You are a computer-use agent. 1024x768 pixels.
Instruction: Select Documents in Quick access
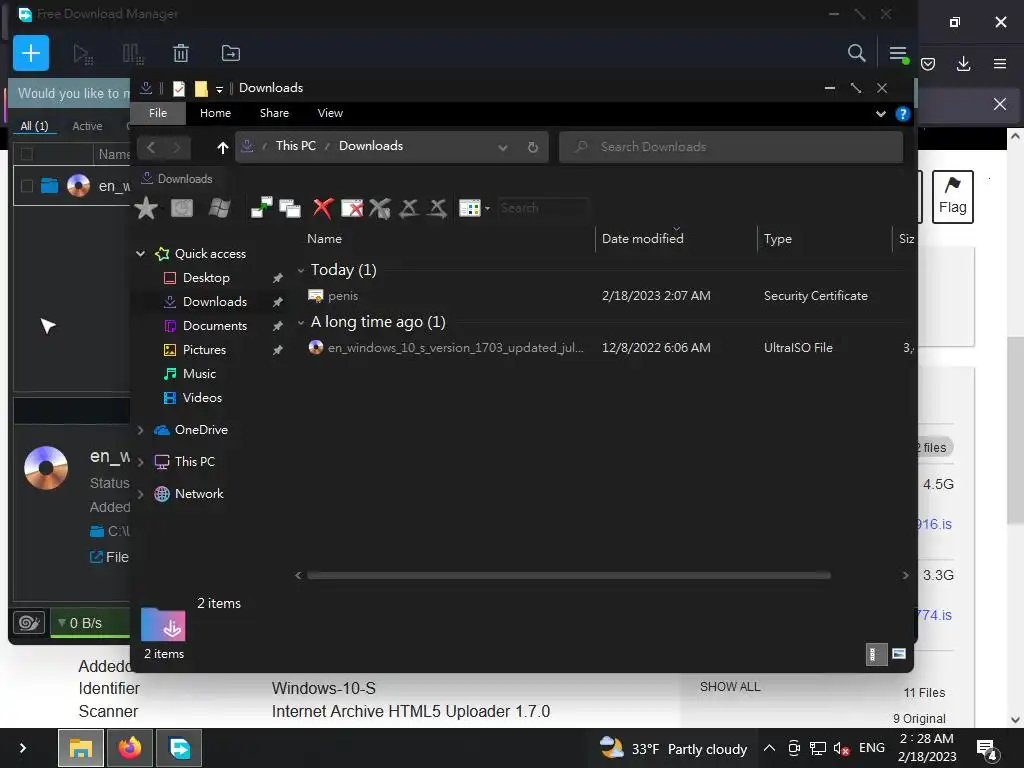click(x=215, y=325)
